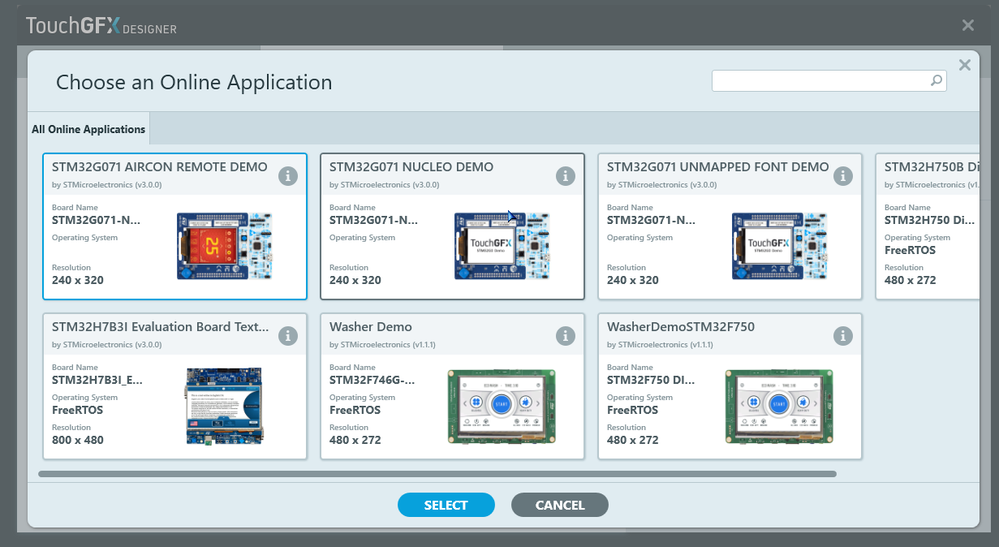Close the Choose an Online Application dialog
The height and width of the screenshot is (547, 999).
pyautogui.click(x=965, y=64)
